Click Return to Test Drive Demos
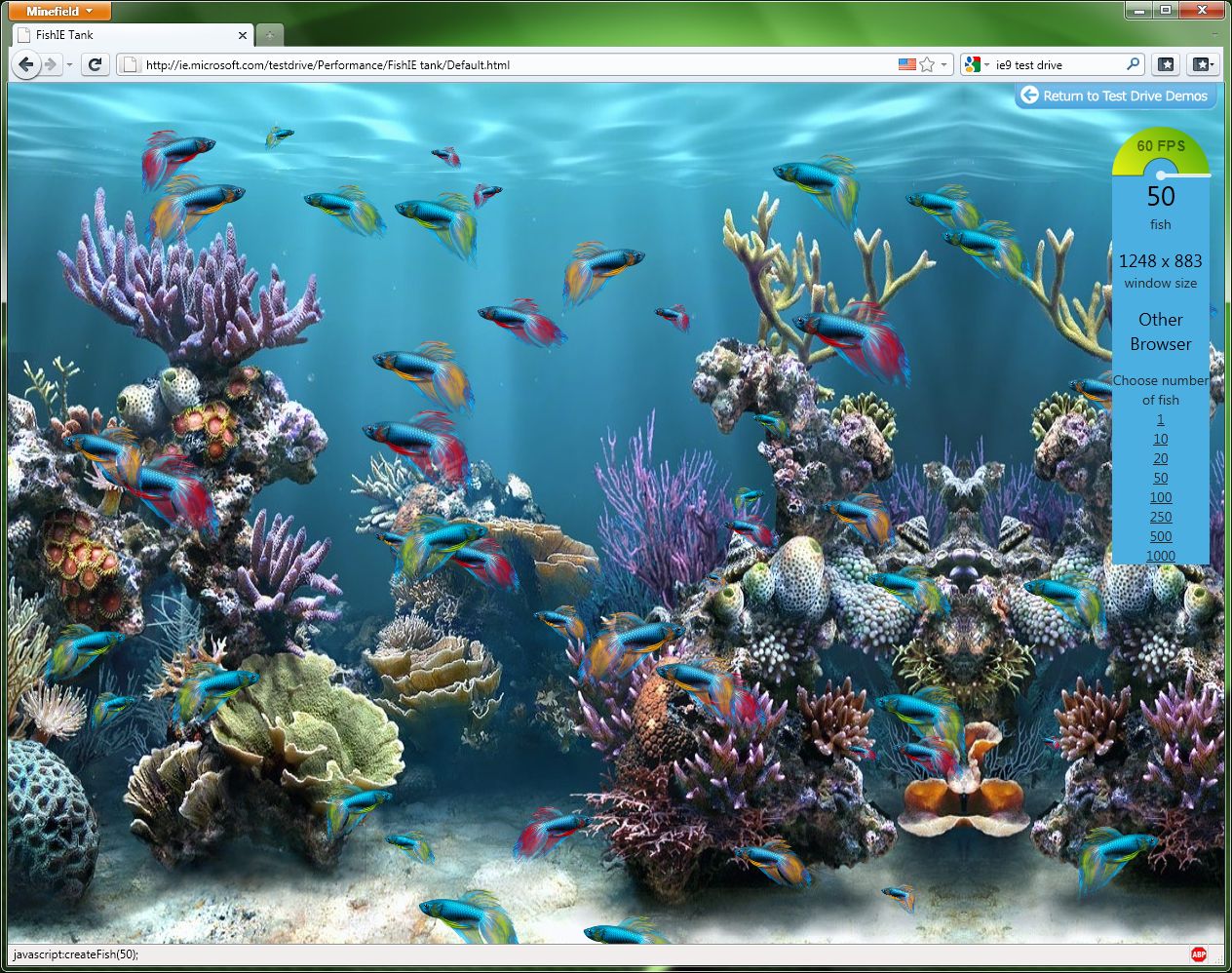 point(1115,96)
